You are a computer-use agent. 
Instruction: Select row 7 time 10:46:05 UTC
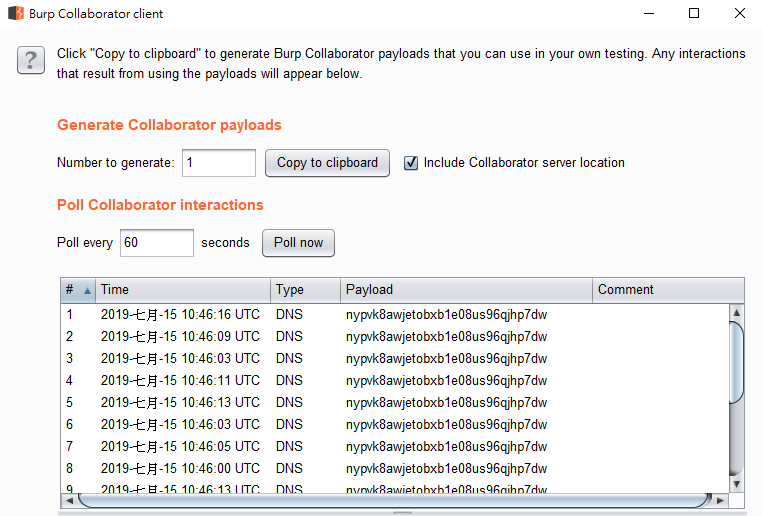pyautogui.click(x=180, y=447)
